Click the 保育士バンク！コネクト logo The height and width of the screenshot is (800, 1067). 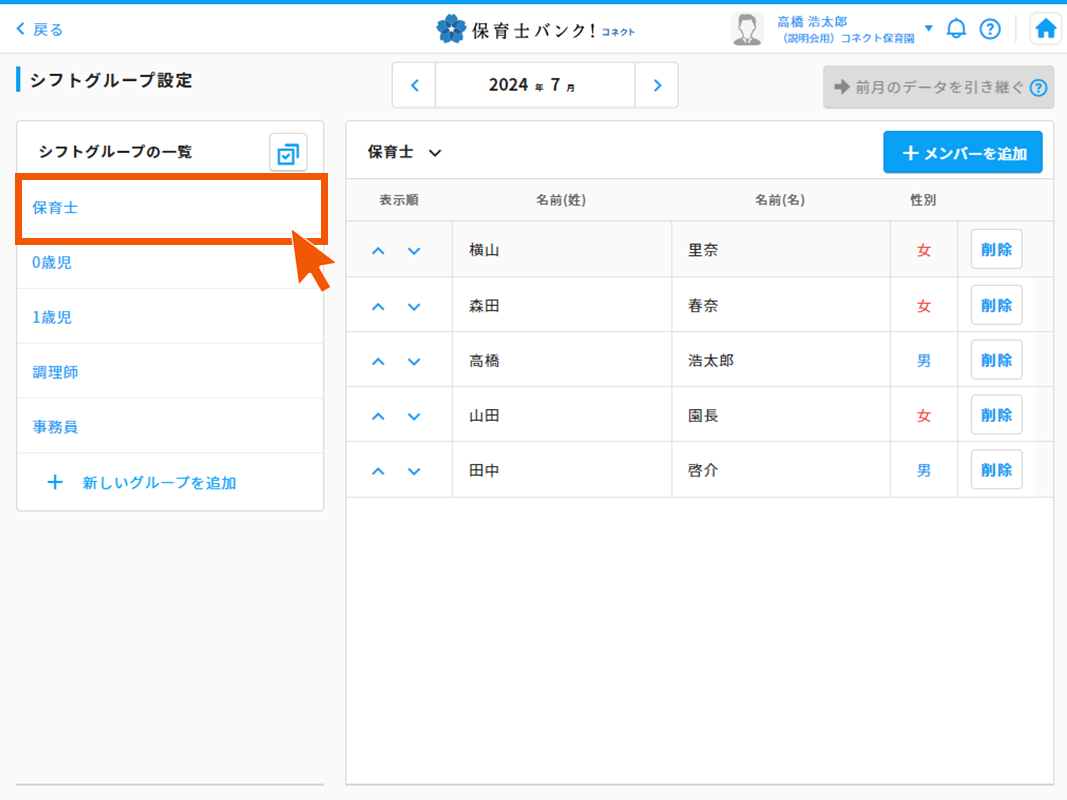pos(533,28)
